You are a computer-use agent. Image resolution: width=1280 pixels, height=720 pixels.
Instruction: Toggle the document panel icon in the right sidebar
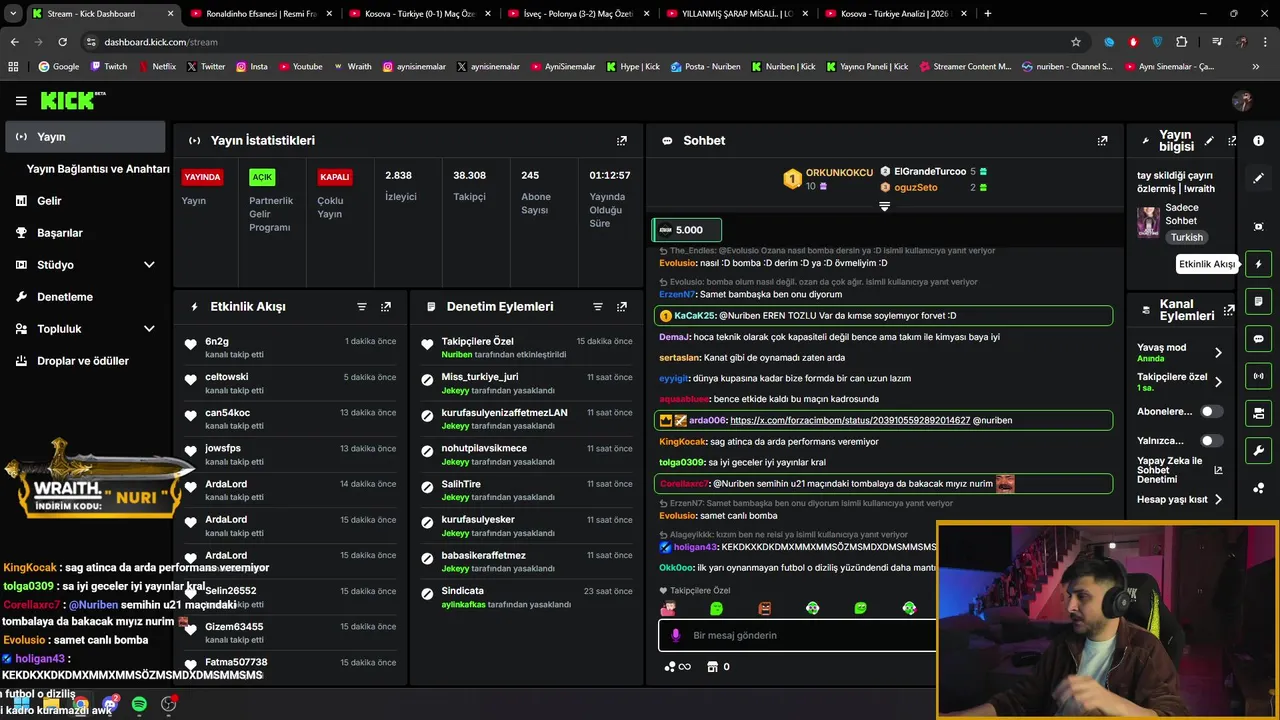(1258, 301)
